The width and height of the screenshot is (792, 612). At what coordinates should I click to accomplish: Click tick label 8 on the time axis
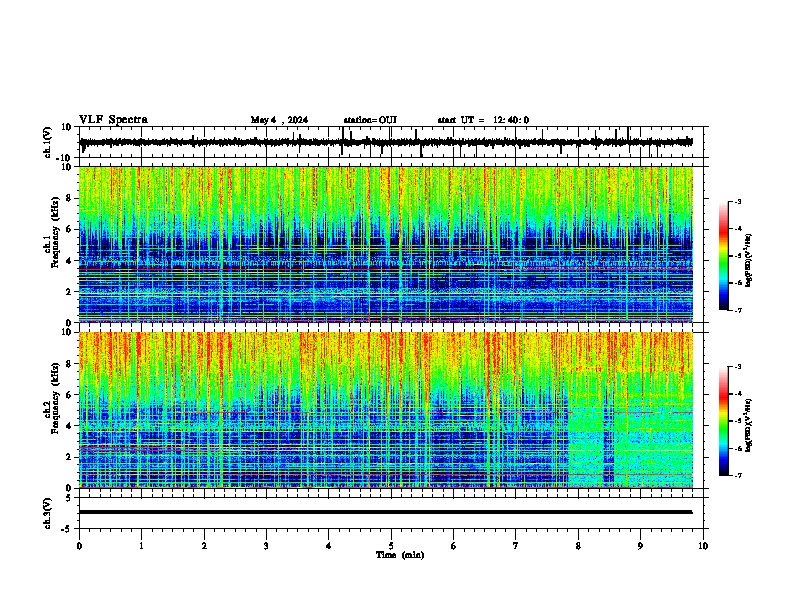[578, 546]
